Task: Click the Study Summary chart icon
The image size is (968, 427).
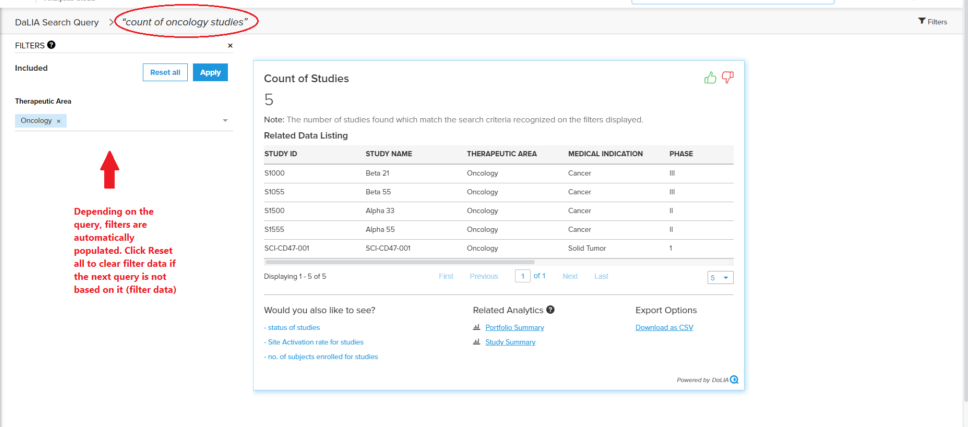Action: tap(477, 342)
